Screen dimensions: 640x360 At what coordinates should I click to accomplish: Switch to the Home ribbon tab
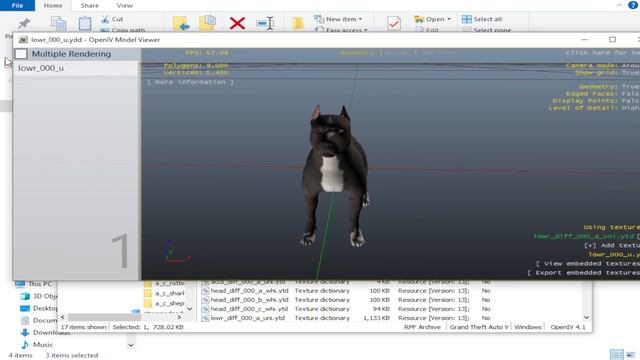53,6
